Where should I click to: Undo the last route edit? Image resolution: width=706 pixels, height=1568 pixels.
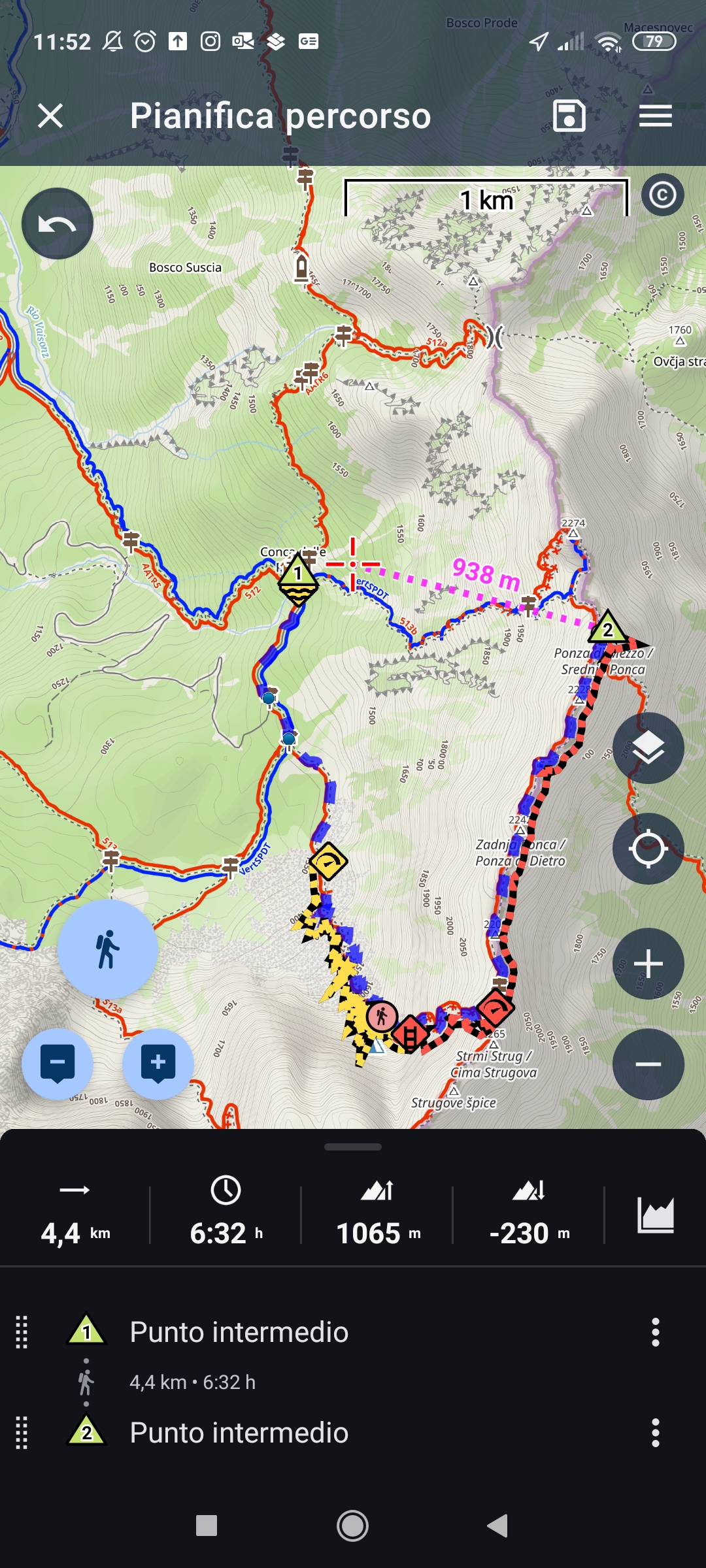(x=58, y=224)
